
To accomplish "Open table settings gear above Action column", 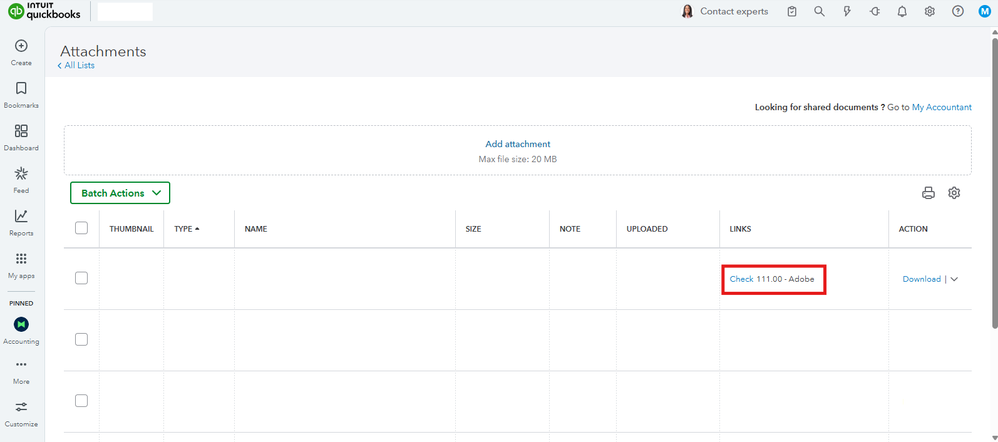I will (954, 193).
